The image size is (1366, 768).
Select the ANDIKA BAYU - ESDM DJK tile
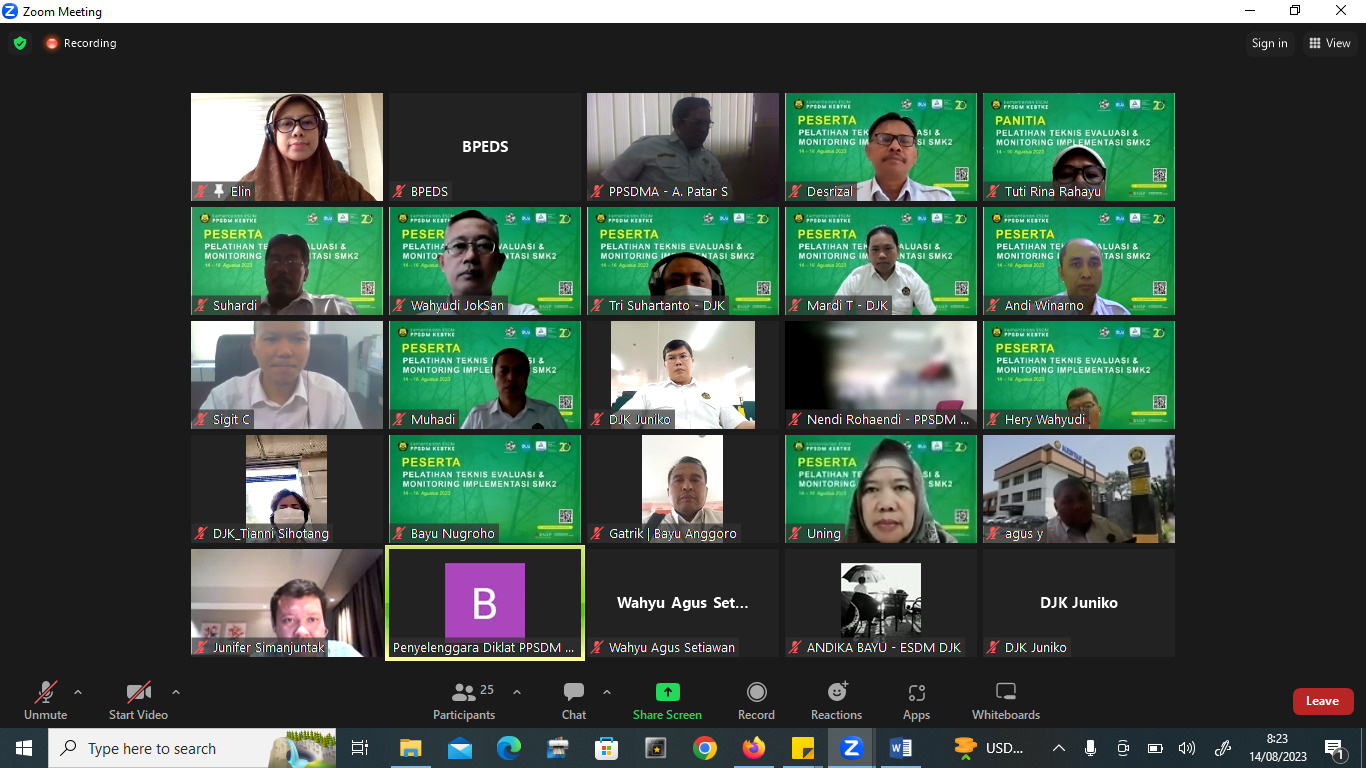click(x=881, y=603)
